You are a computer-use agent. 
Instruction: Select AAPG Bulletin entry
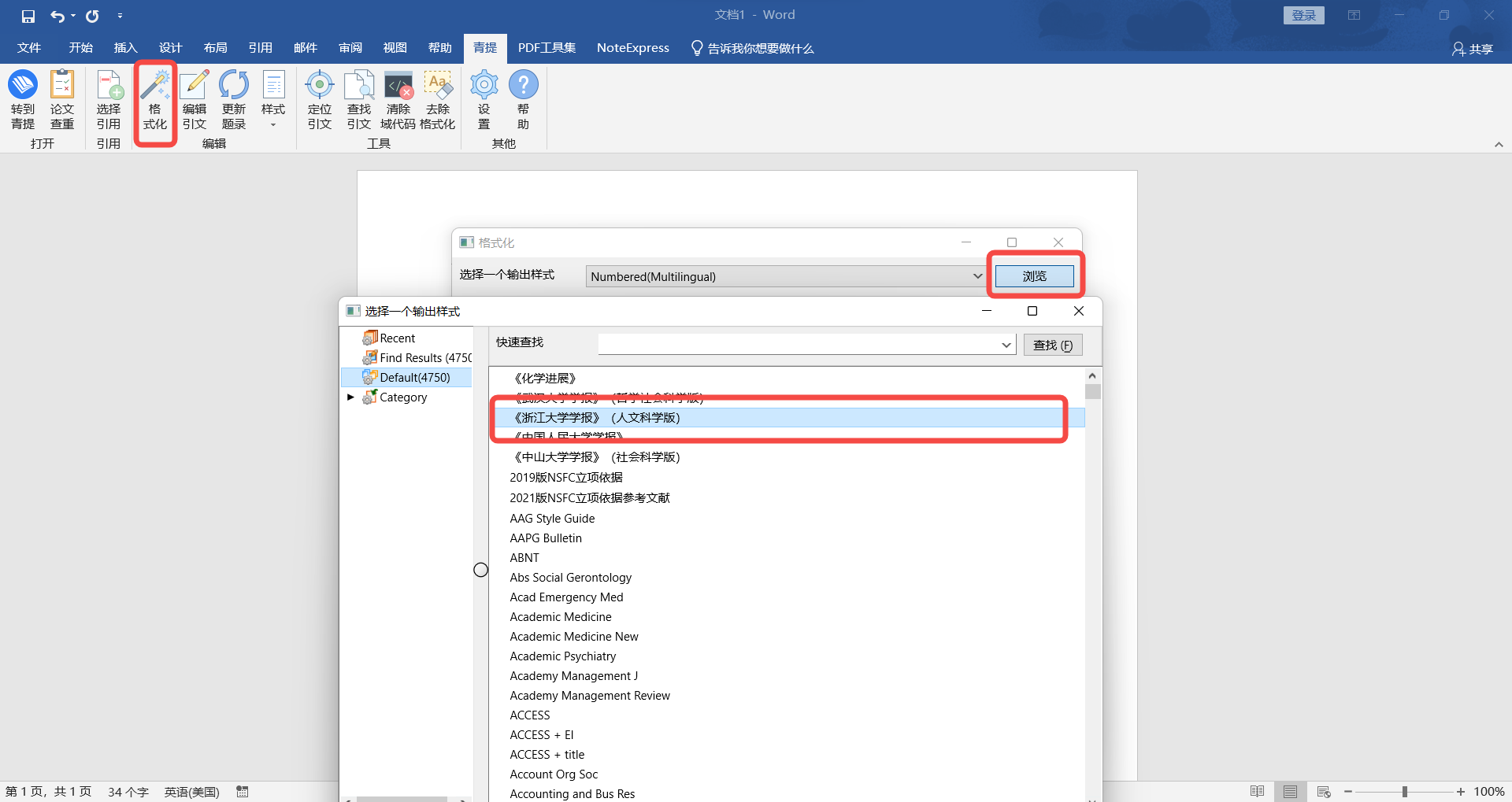coord(546,538)
